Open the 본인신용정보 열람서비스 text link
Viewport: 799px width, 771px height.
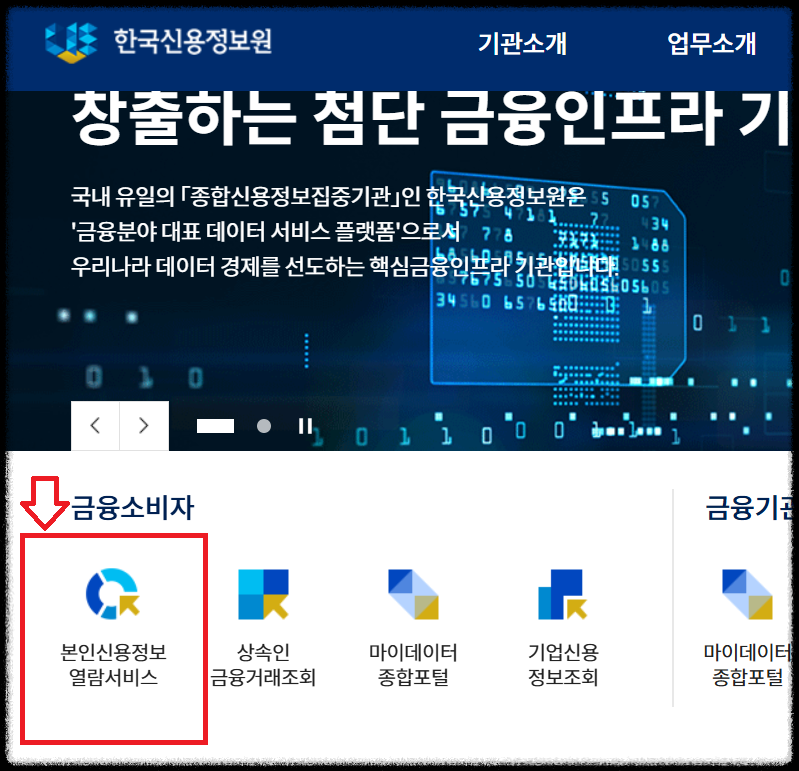point(113,664)
